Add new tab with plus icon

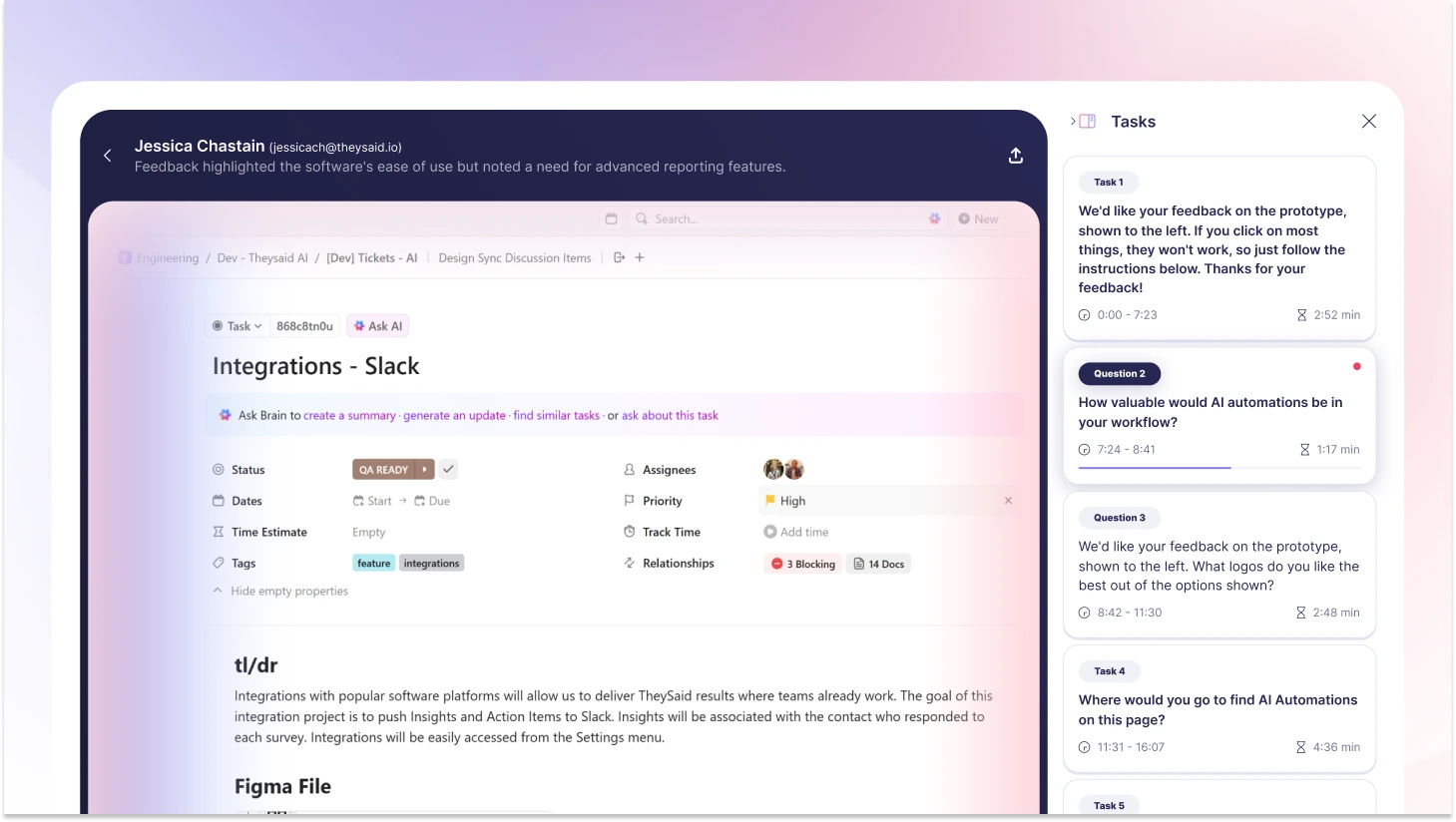[x=640, y=257]
